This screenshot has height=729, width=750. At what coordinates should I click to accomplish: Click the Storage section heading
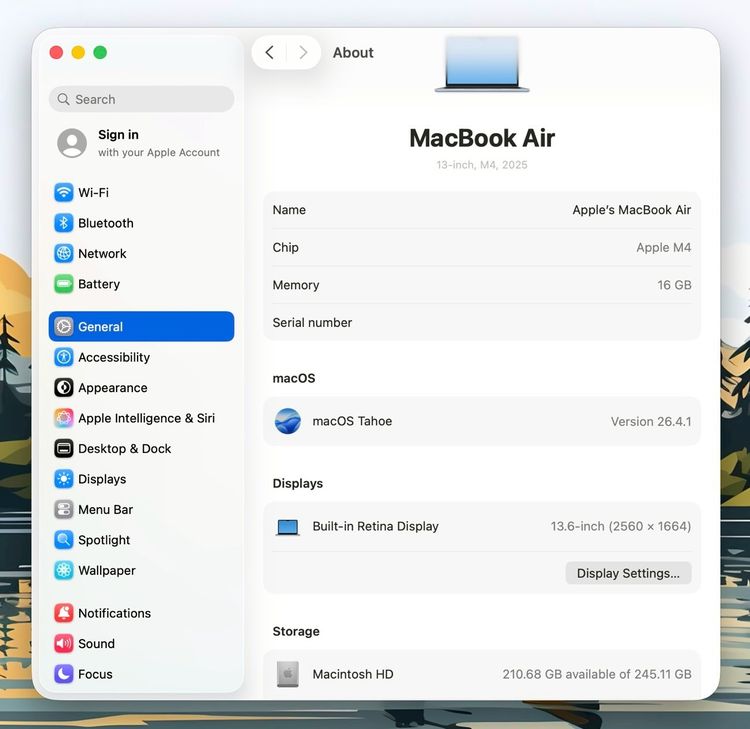tap(296, 631)
